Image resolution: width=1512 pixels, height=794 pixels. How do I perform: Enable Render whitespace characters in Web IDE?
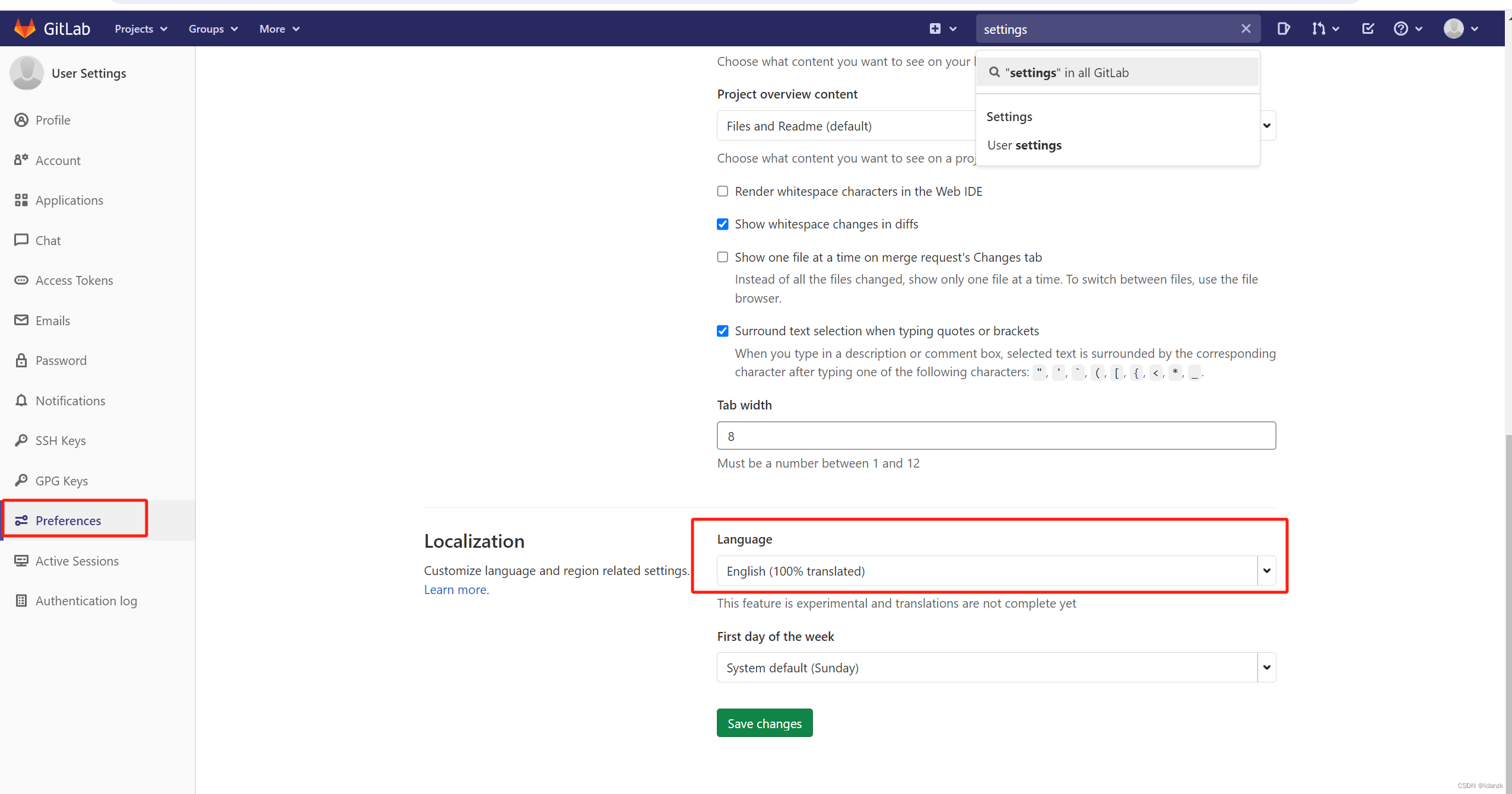click(722, 191)
